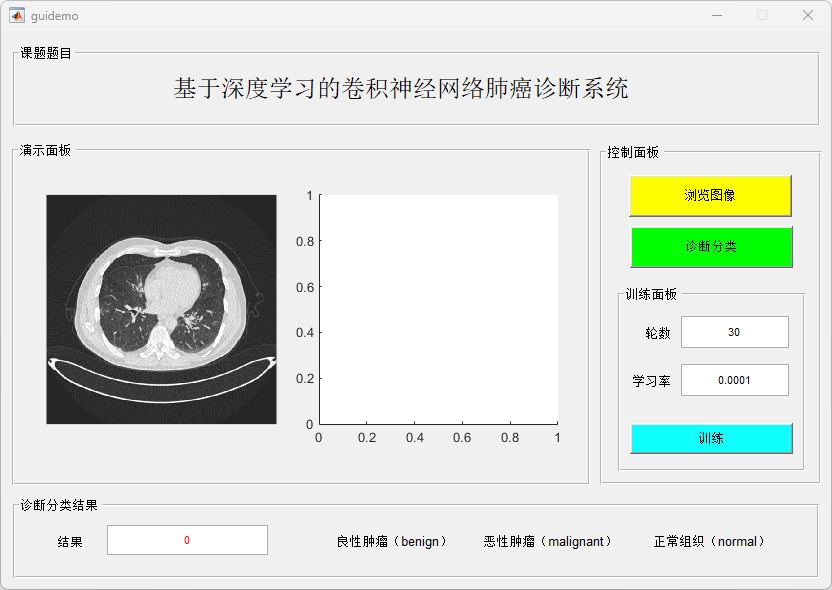Click the 控制面板 panel title
Image resolution: width=832 pixels, height=590 pixels.
click(x=633, y=152)
